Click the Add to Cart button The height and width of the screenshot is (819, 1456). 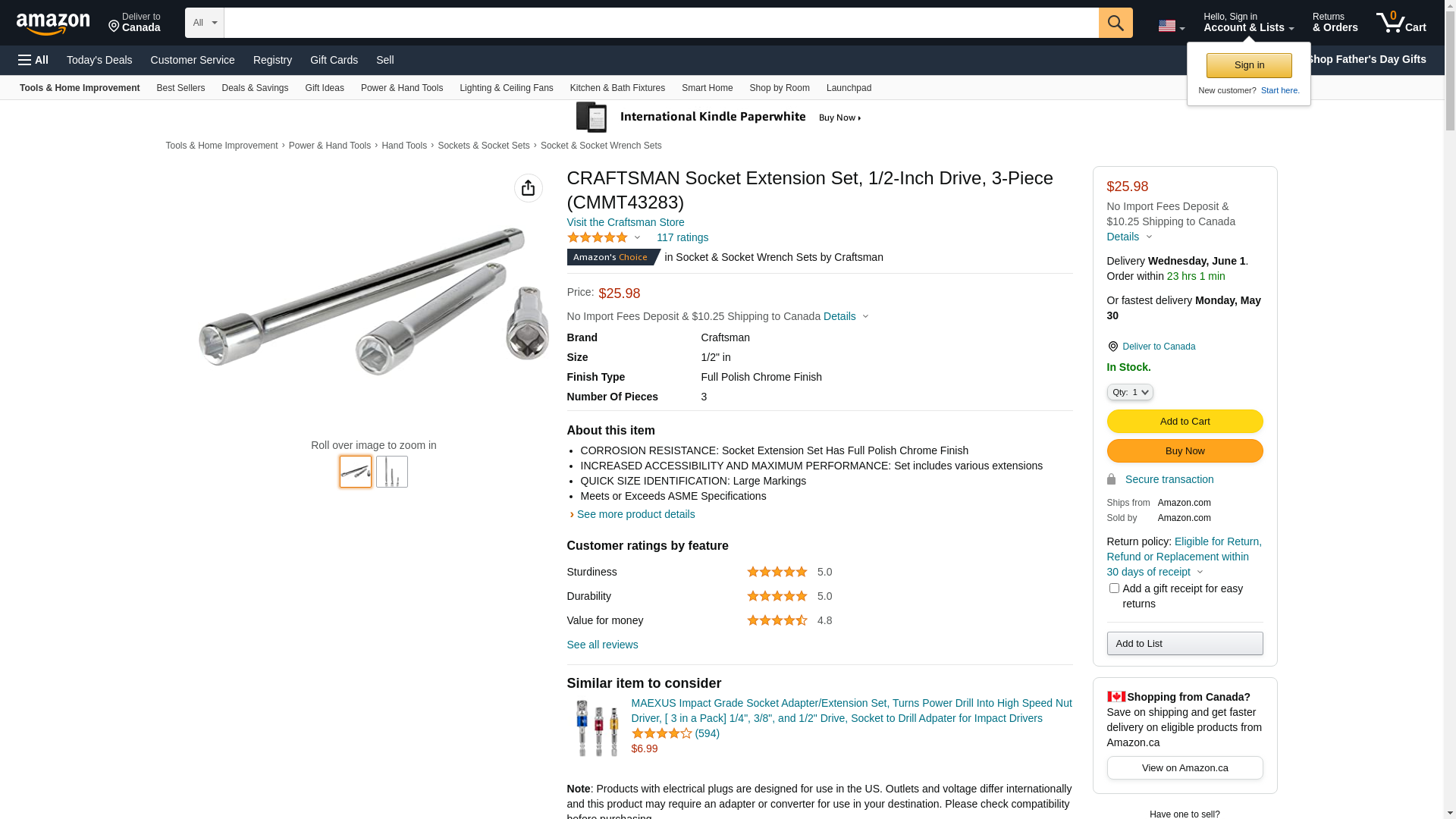point(1185,422)
